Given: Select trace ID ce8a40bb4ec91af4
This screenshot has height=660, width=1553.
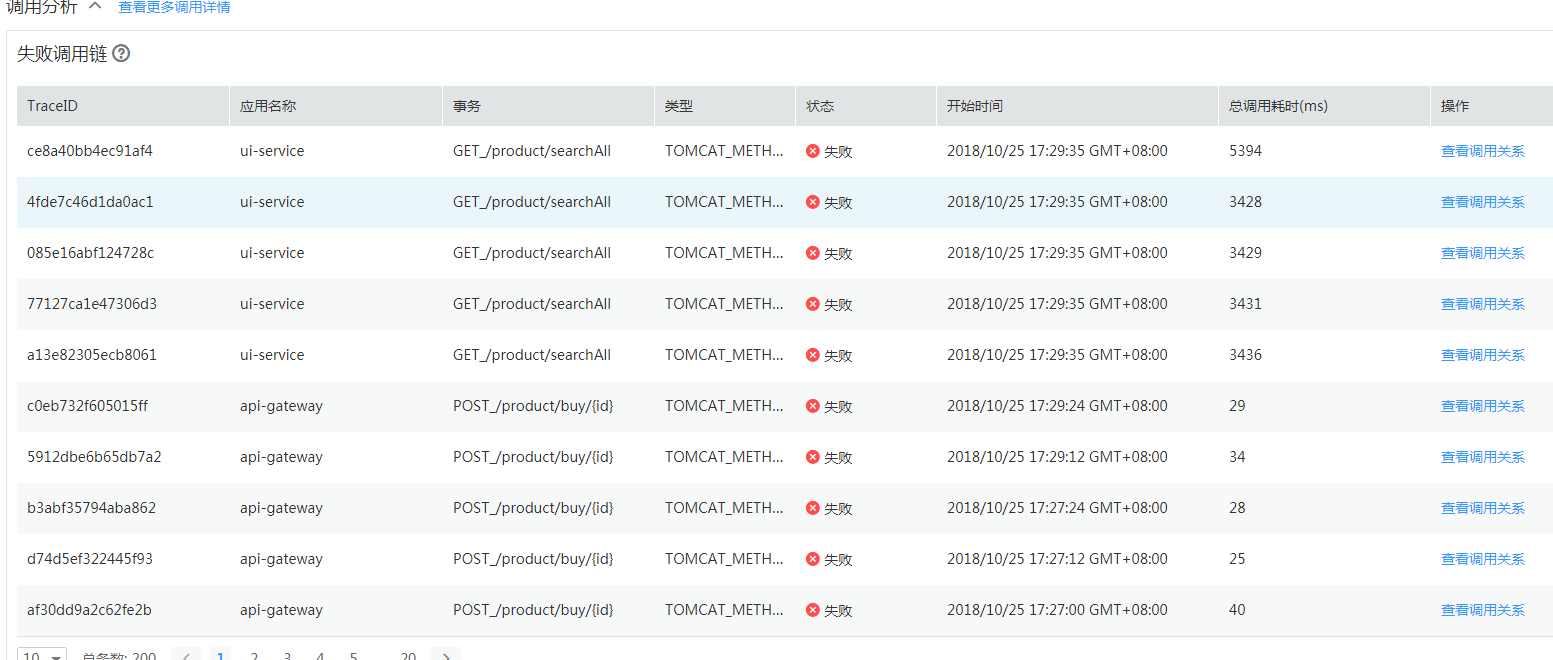Looking at the screenshot, I should click(x=90, y=151).
